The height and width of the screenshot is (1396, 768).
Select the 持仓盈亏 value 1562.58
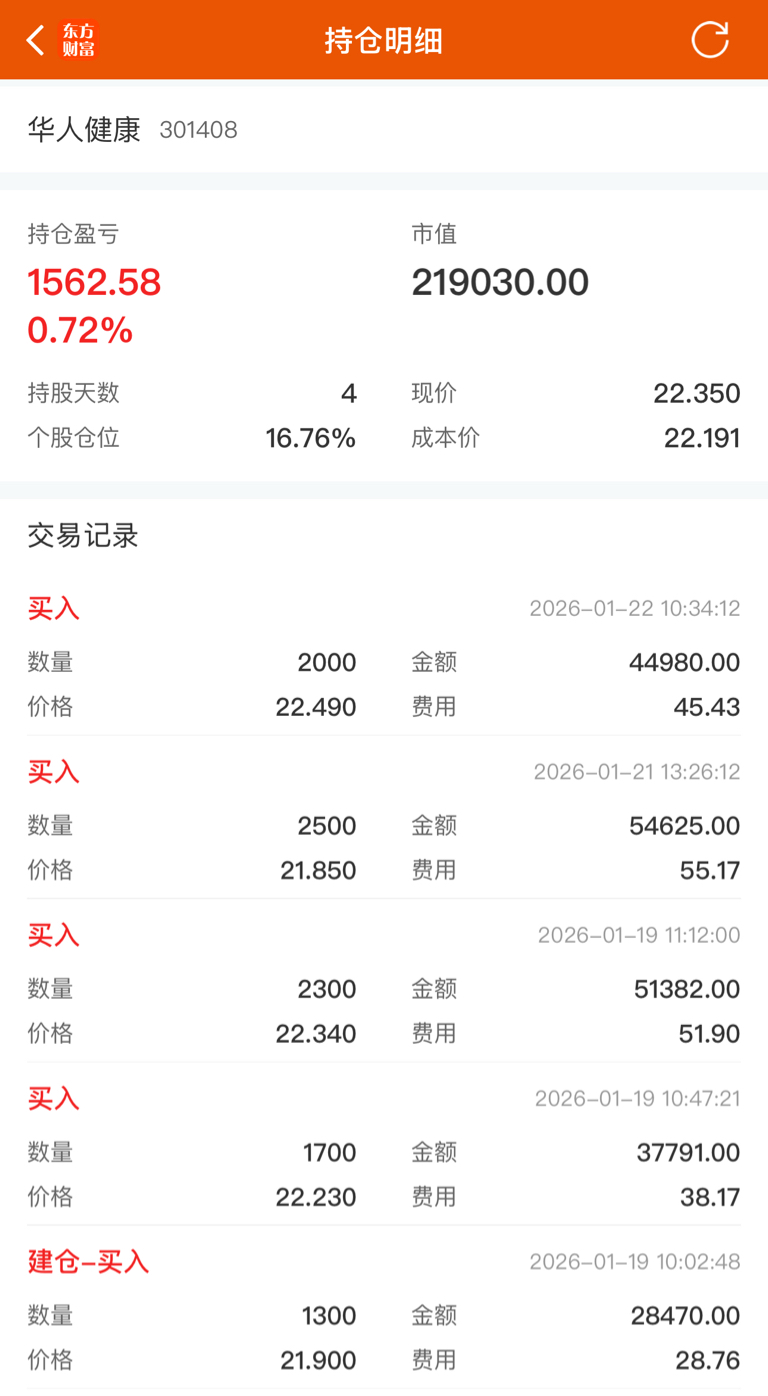coord(94,283)
